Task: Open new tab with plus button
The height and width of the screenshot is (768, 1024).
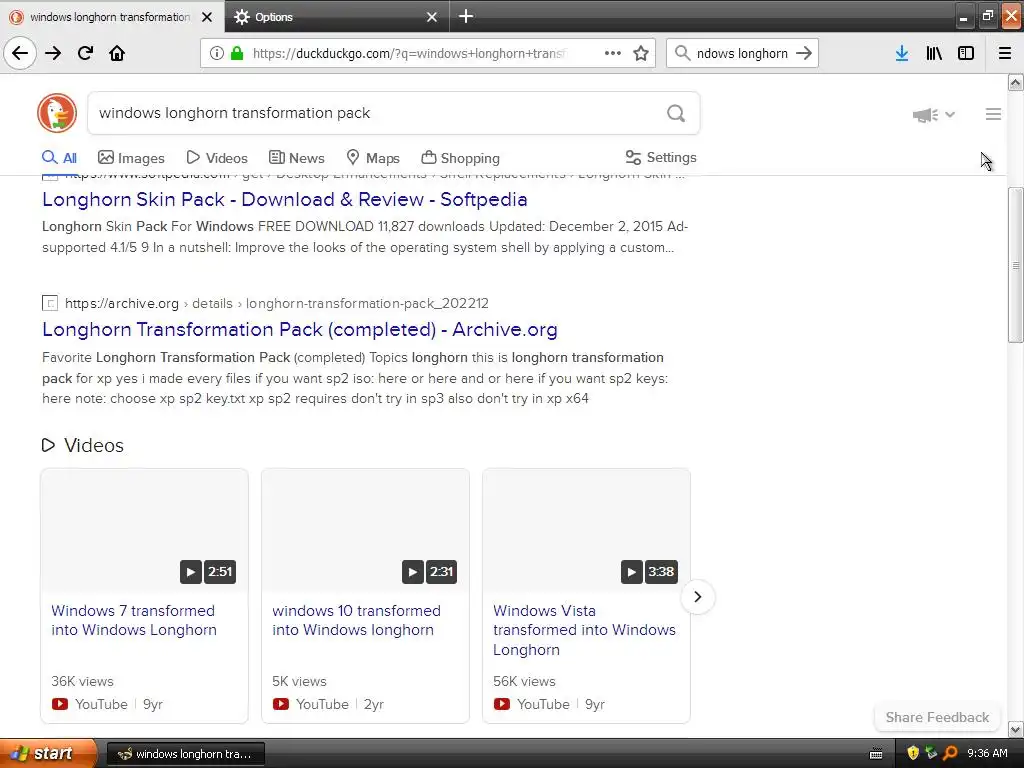Action: point(466,16)
